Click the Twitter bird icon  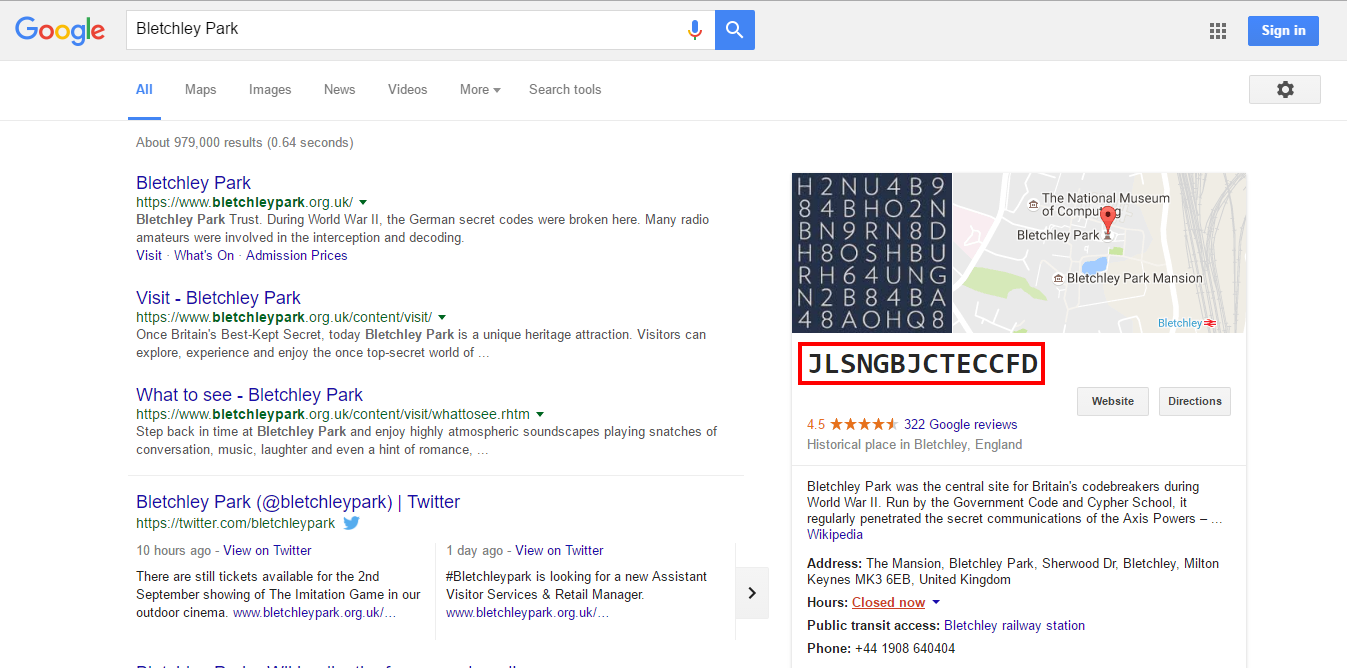pyautogui.click(x=351, y=523)
